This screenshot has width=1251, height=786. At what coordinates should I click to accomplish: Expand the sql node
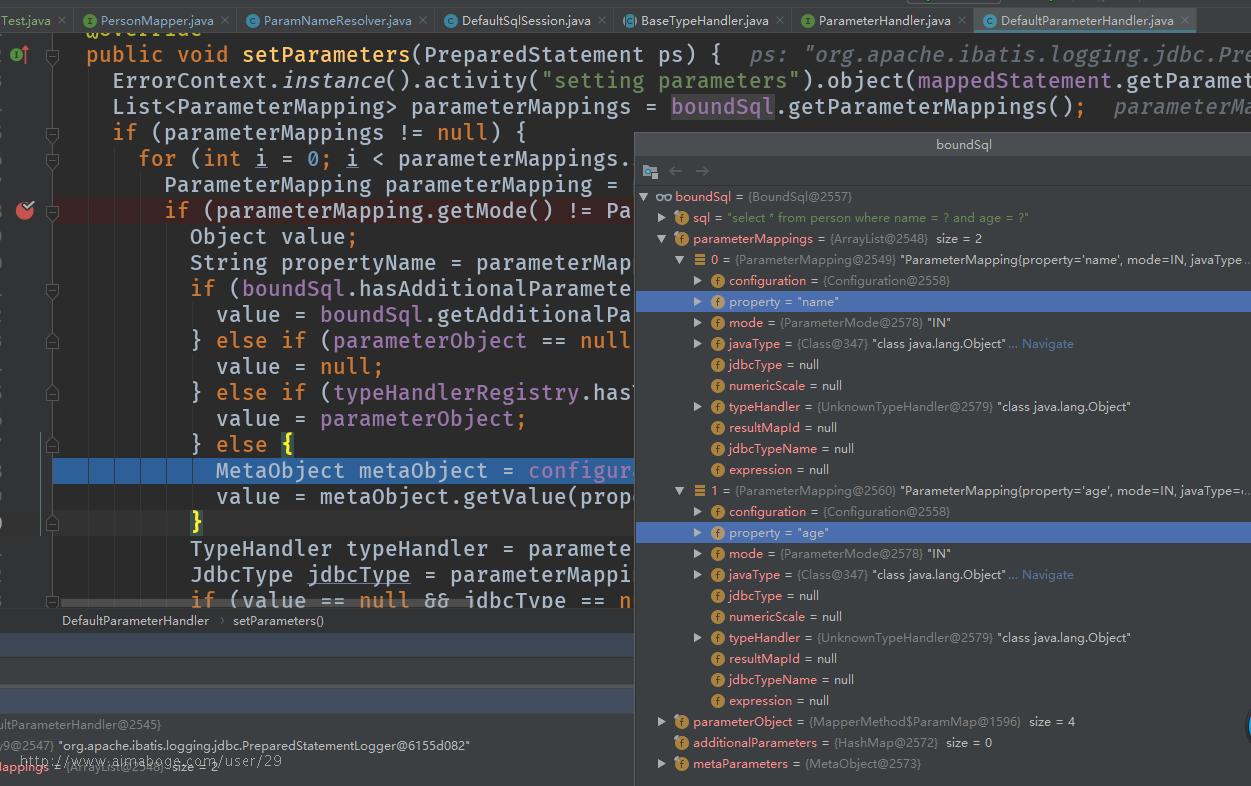[x=662, y=218]
